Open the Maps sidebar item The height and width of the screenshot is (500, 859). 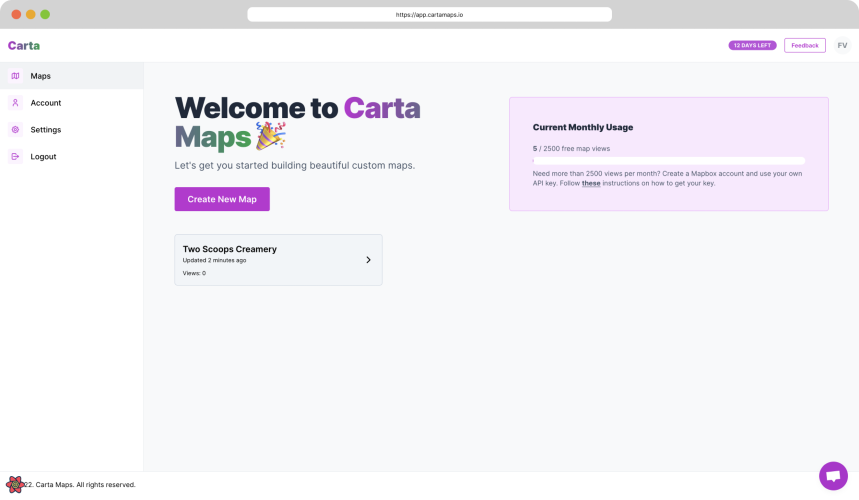pyautogui.click(x=72, y=76)
